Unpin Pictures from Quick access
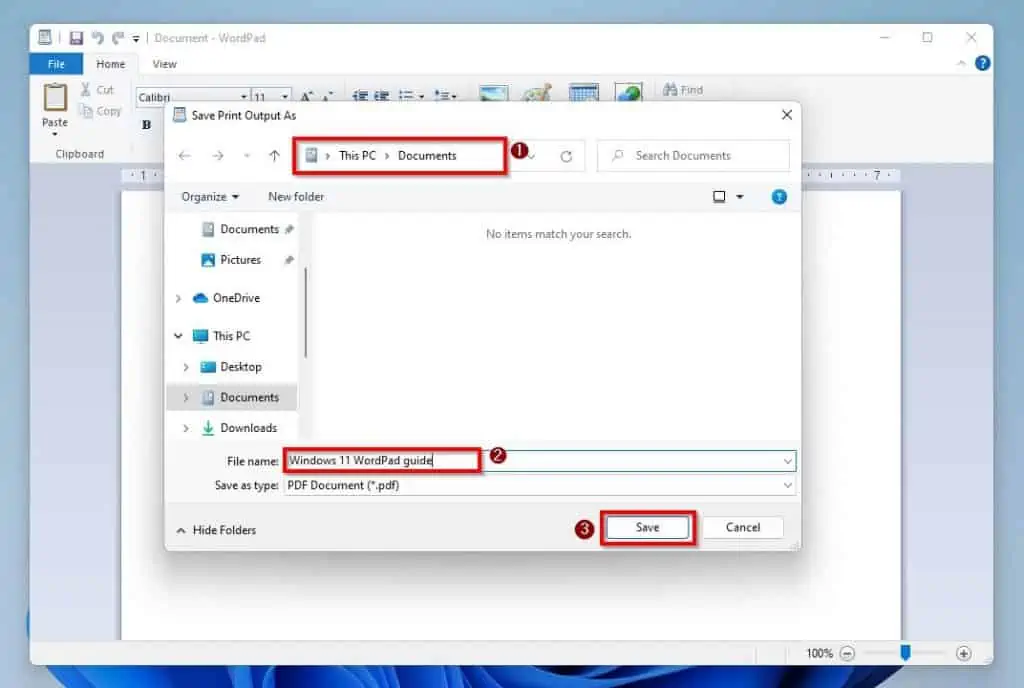 click(290, 259)
